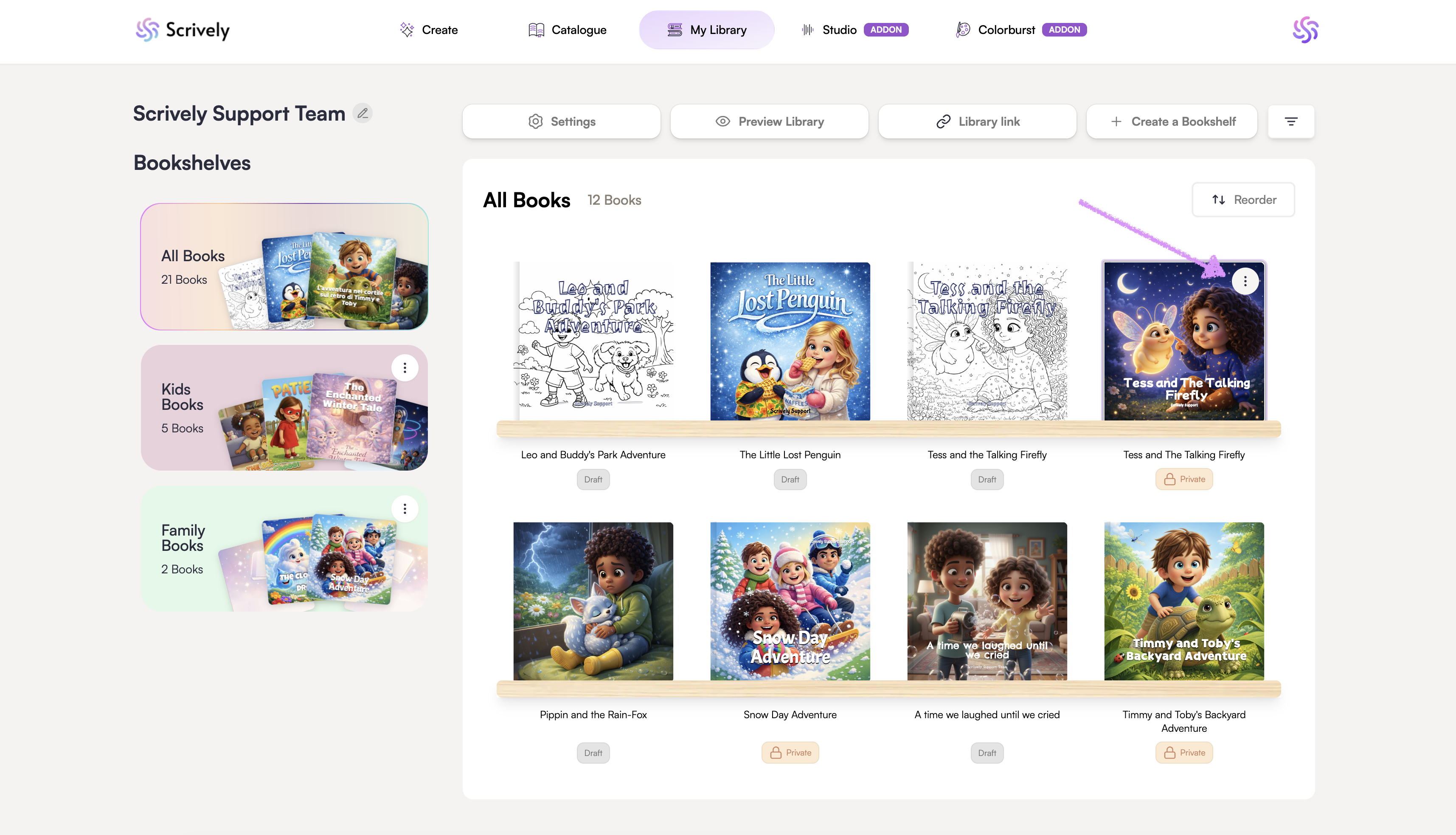1456x835 pixels.
Task: Open The Little Lost Penguin book cover
Action: coord(790,341)
